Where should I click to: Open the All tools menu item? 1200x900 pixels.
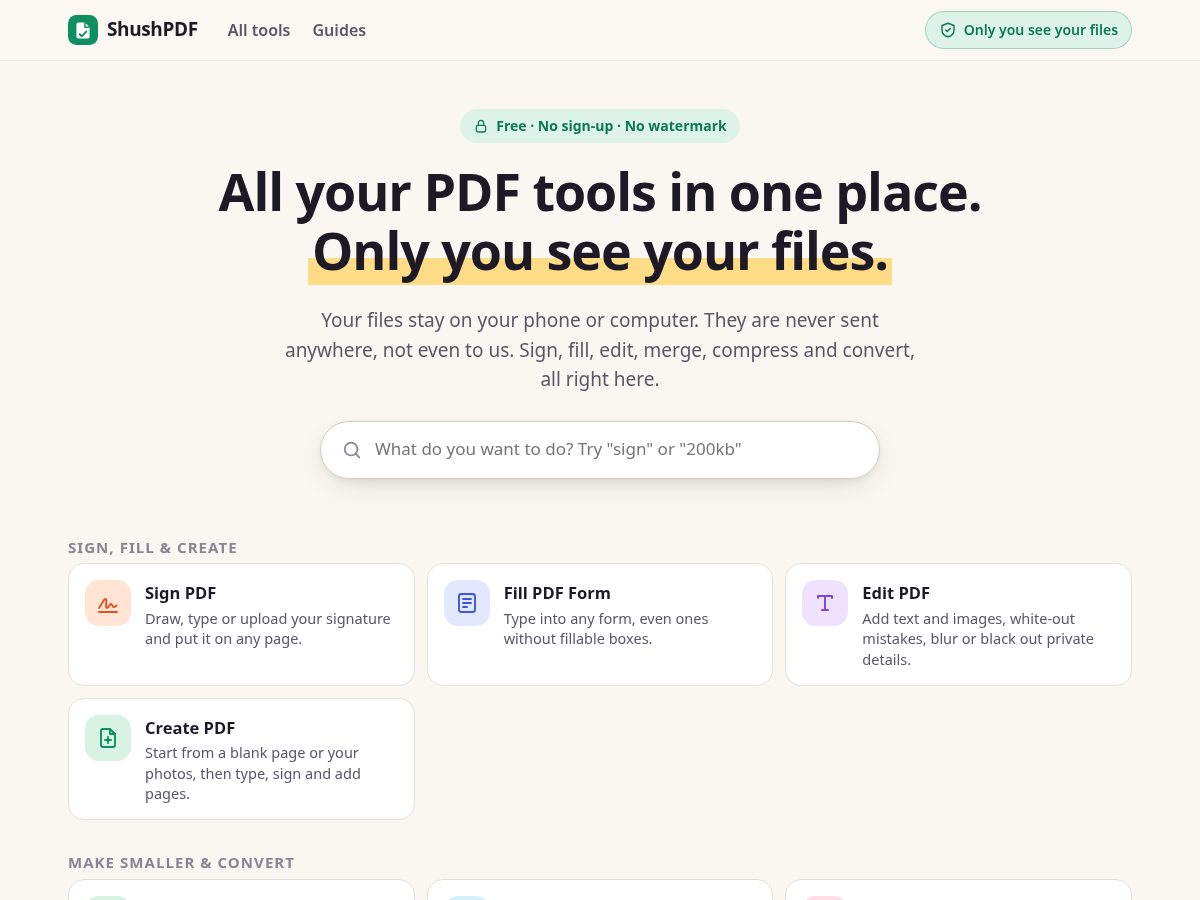tap(259, 30)
